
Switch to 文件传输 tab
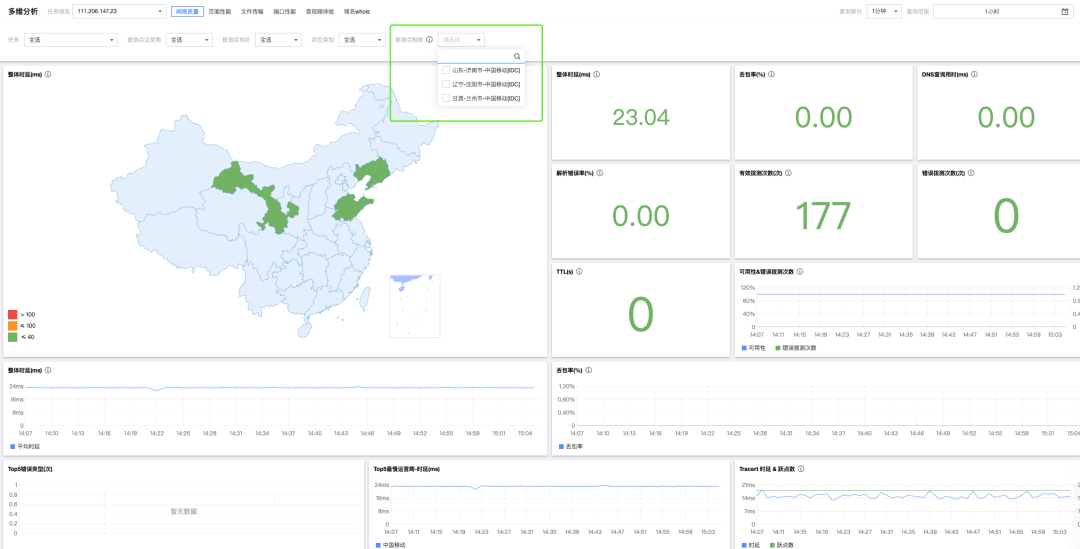click(x=252, y=12)
